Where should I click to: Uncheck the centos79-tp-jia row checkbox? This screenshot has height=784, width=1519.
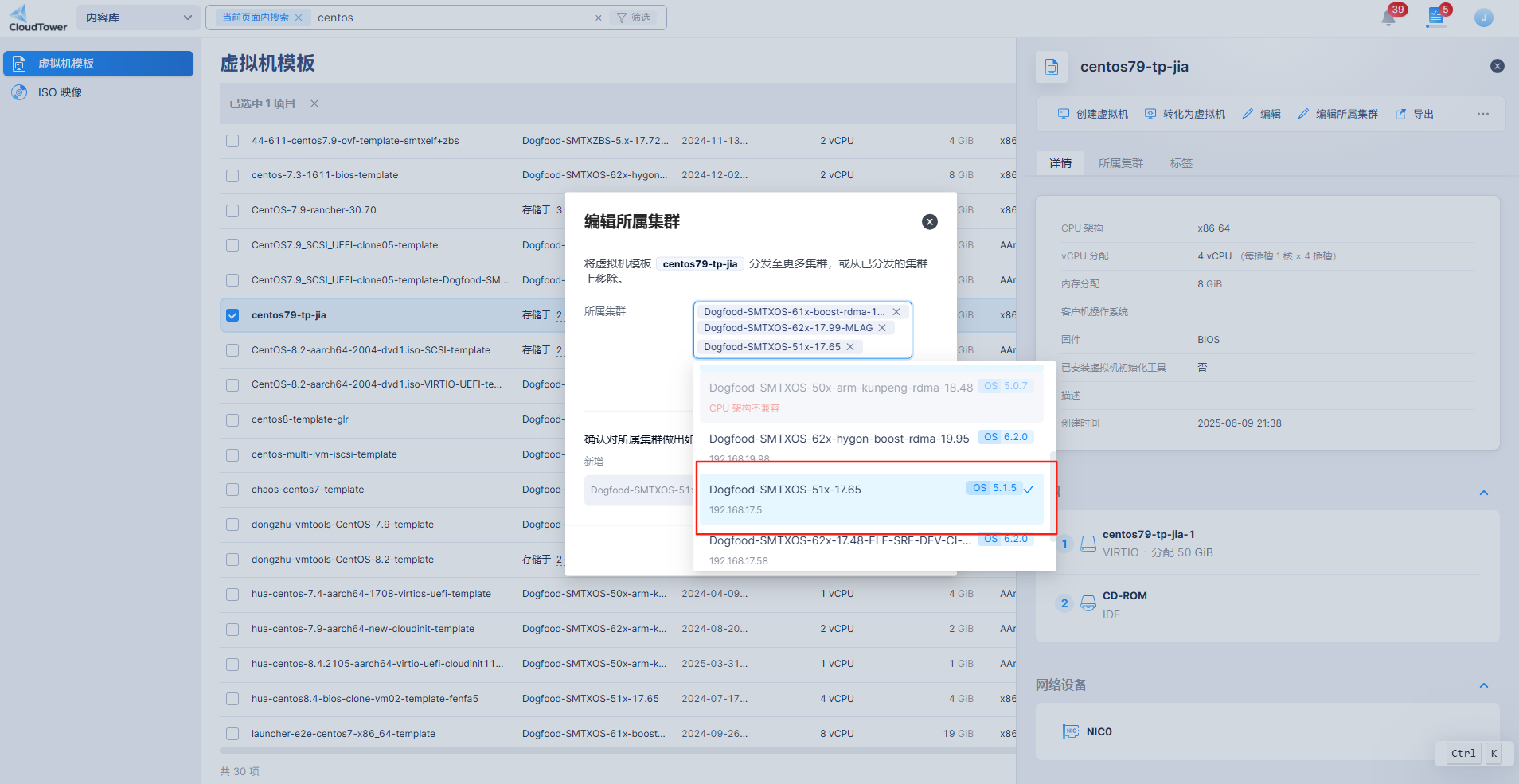pos(232,315)
